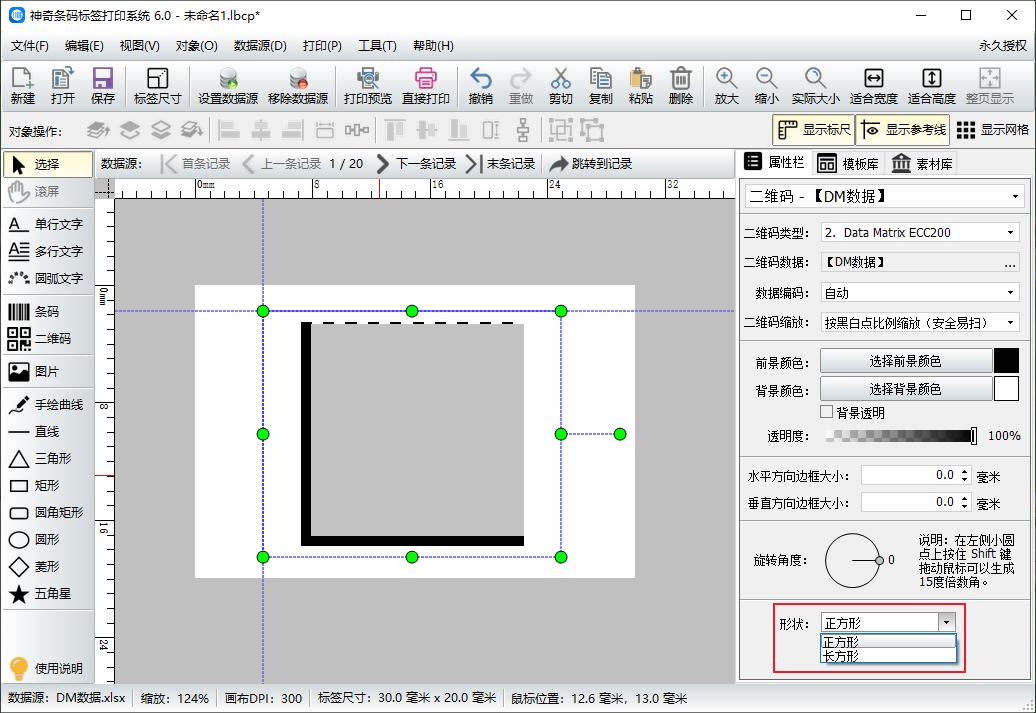
Task: Select the 条码 barcode tool
Action: click(47, 312)
